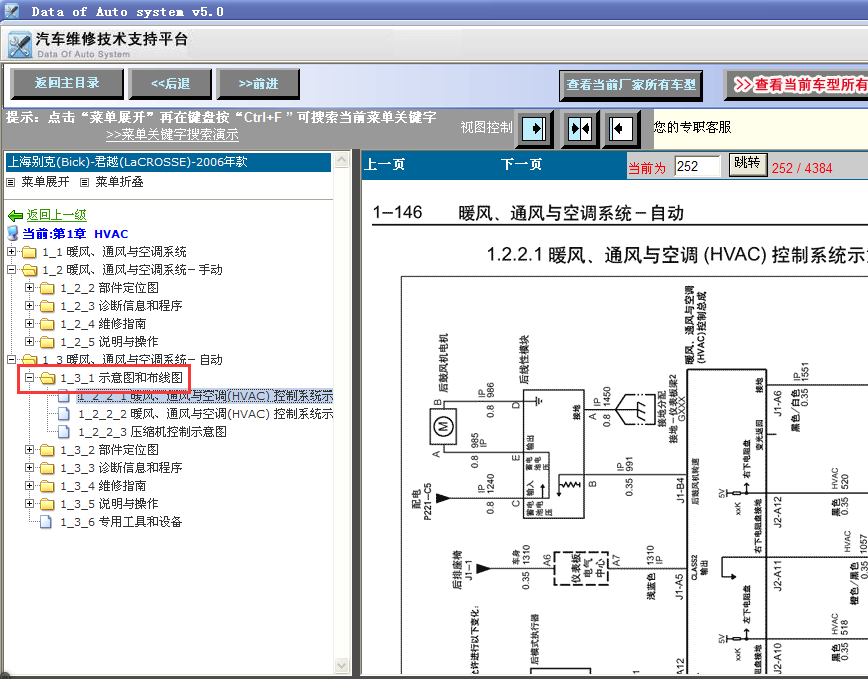The height and width of the screenshot is (679, 868).
Task: Select 1_3_4 维修指南 label
Action: [103, 486]
